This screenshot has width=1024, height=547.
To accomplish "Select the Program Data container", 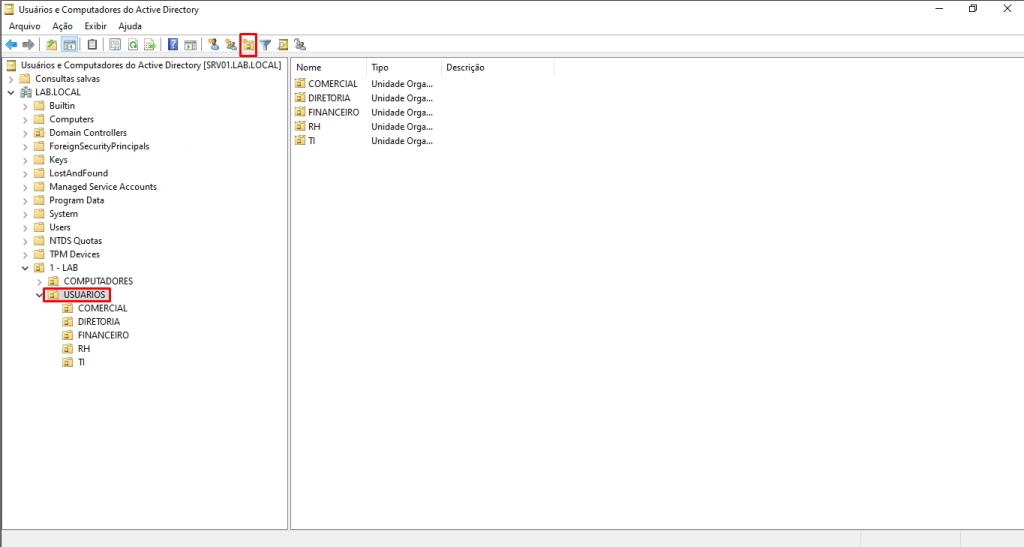I will [x=76, y=200].
